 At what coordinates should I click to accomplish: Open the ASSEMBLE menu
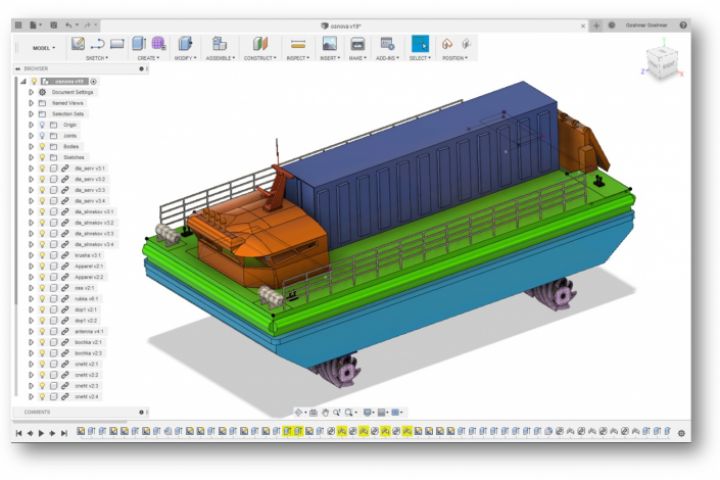pos(220,58)
